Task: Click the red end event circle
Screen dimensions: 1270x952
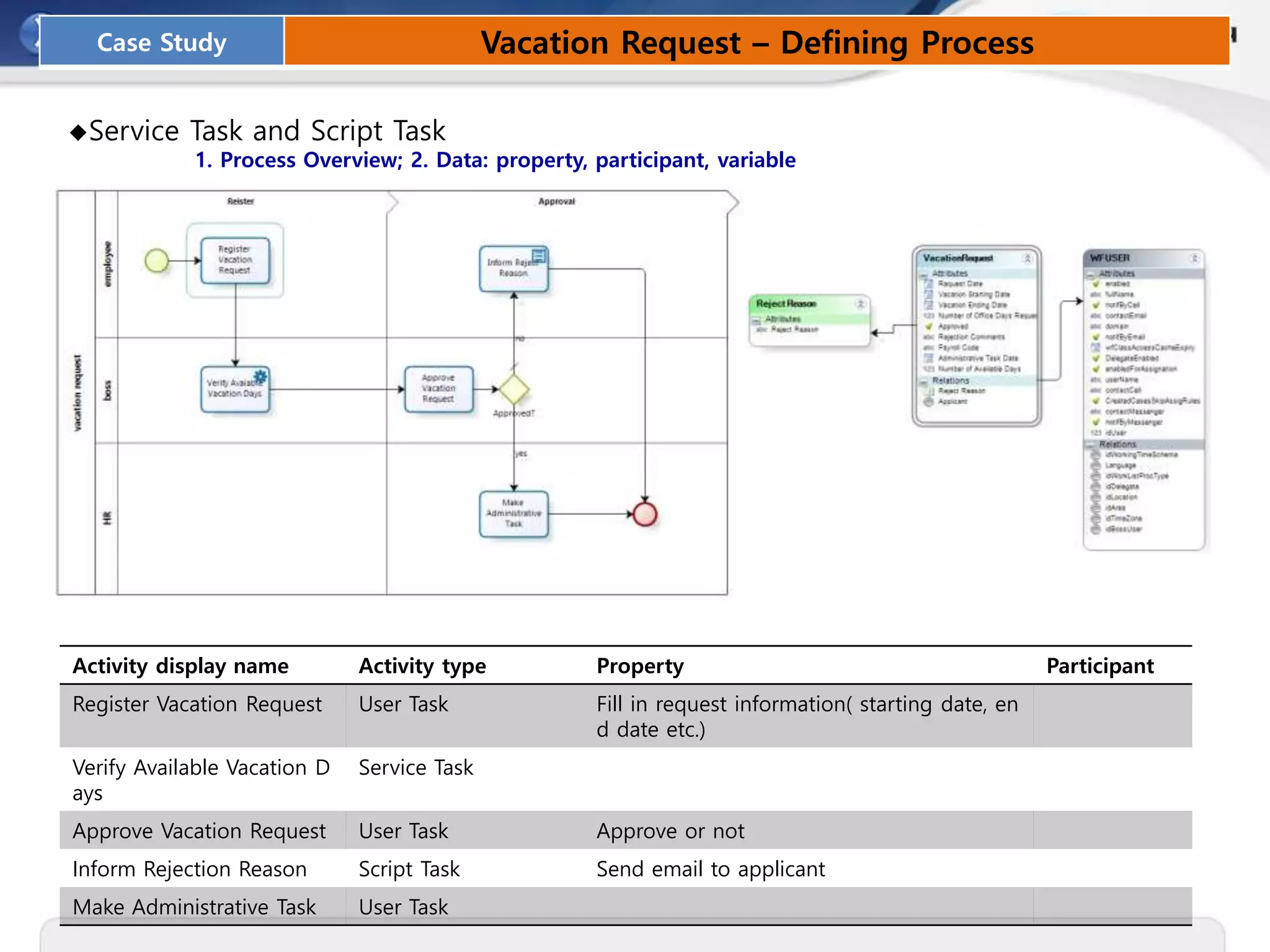Action: click(x=645, y=514)
